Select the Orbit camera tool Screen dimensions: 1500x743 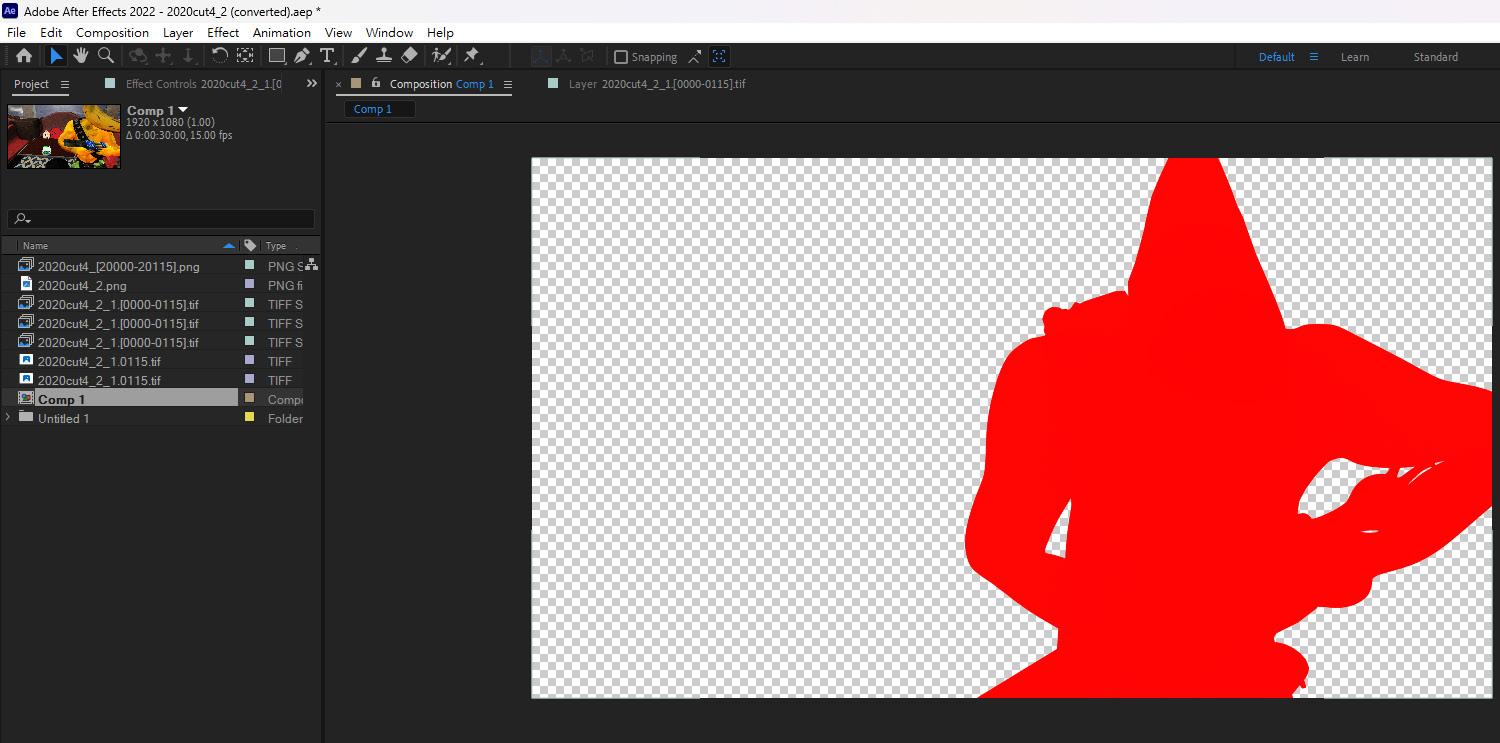click(x=138, y=56)
